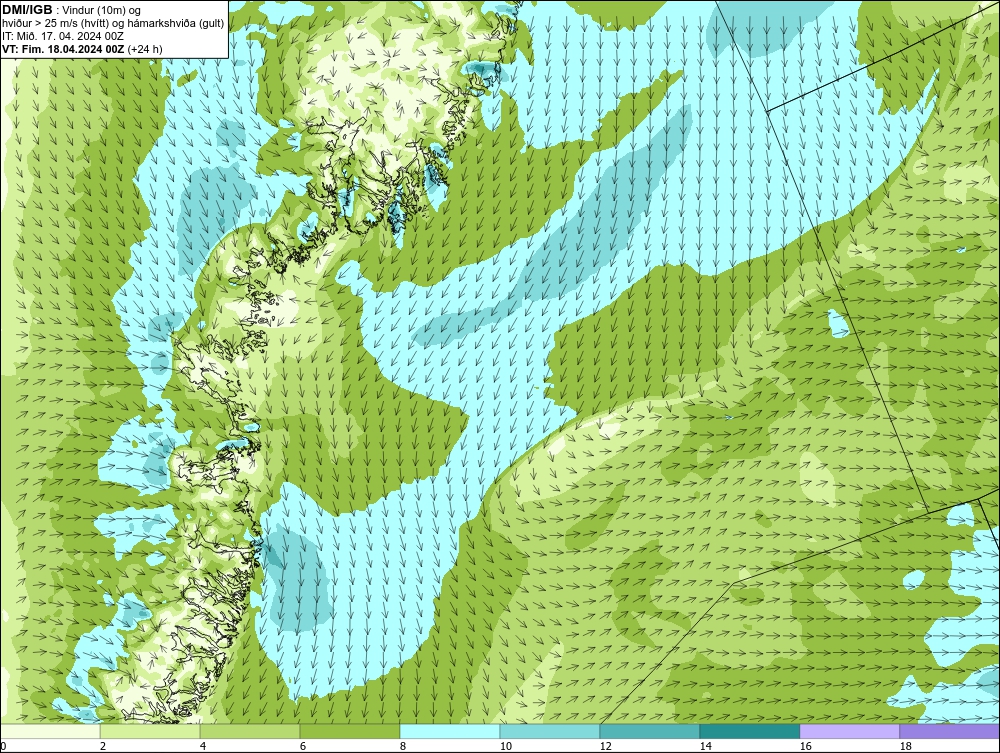Click the legend label '2'
The height and width of the screenshot is (753, 1000).
[x=103, y=746]
